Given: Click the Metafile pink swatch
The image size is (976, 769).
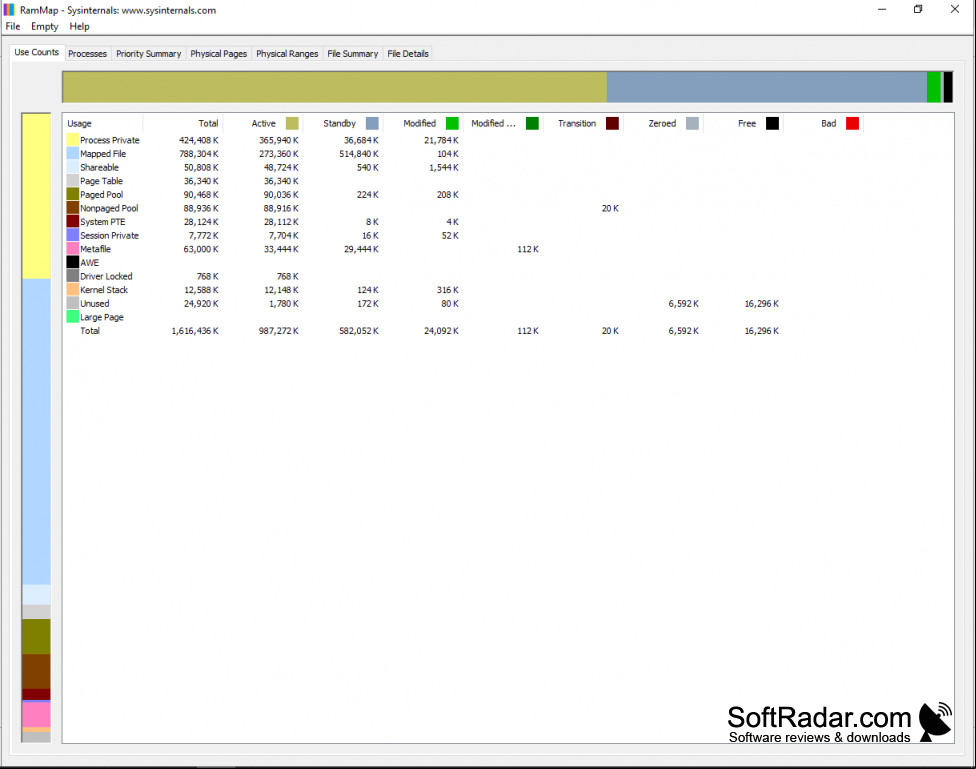Looking at the screenshot, I should tap(73, 248).
